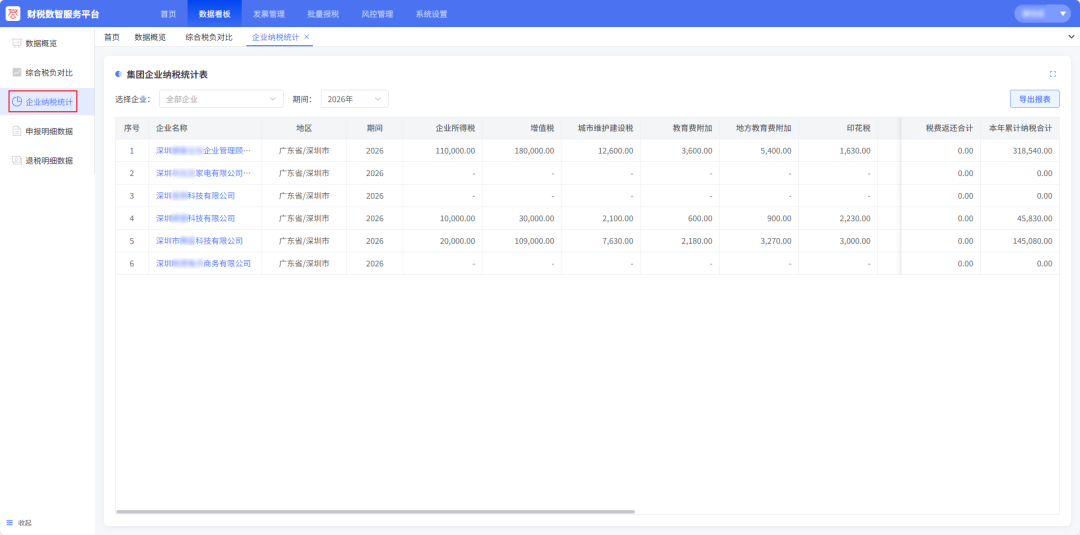Click the 申报明细数据 sidebar icon
Screen dimensions: 1080x535
17,131
